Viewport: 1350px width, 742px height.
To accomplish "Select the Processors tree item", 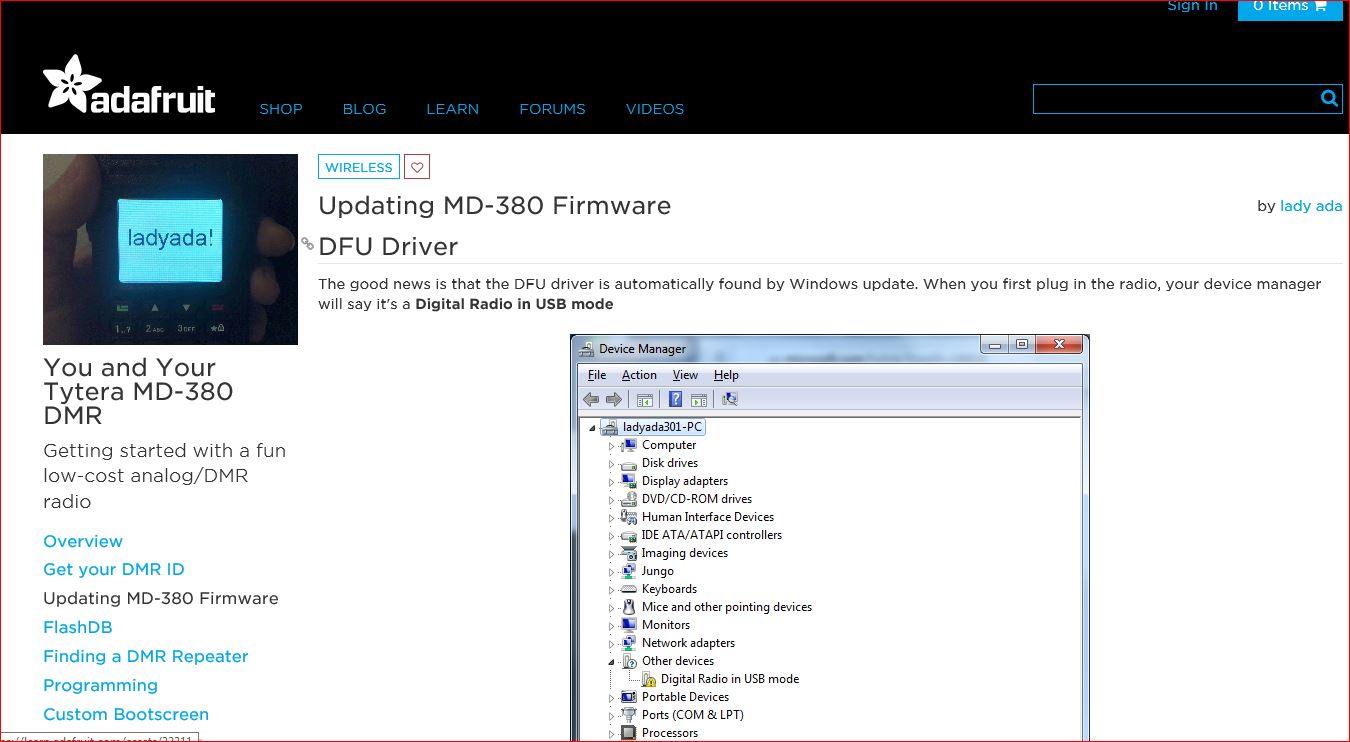I will coord(670,733).
